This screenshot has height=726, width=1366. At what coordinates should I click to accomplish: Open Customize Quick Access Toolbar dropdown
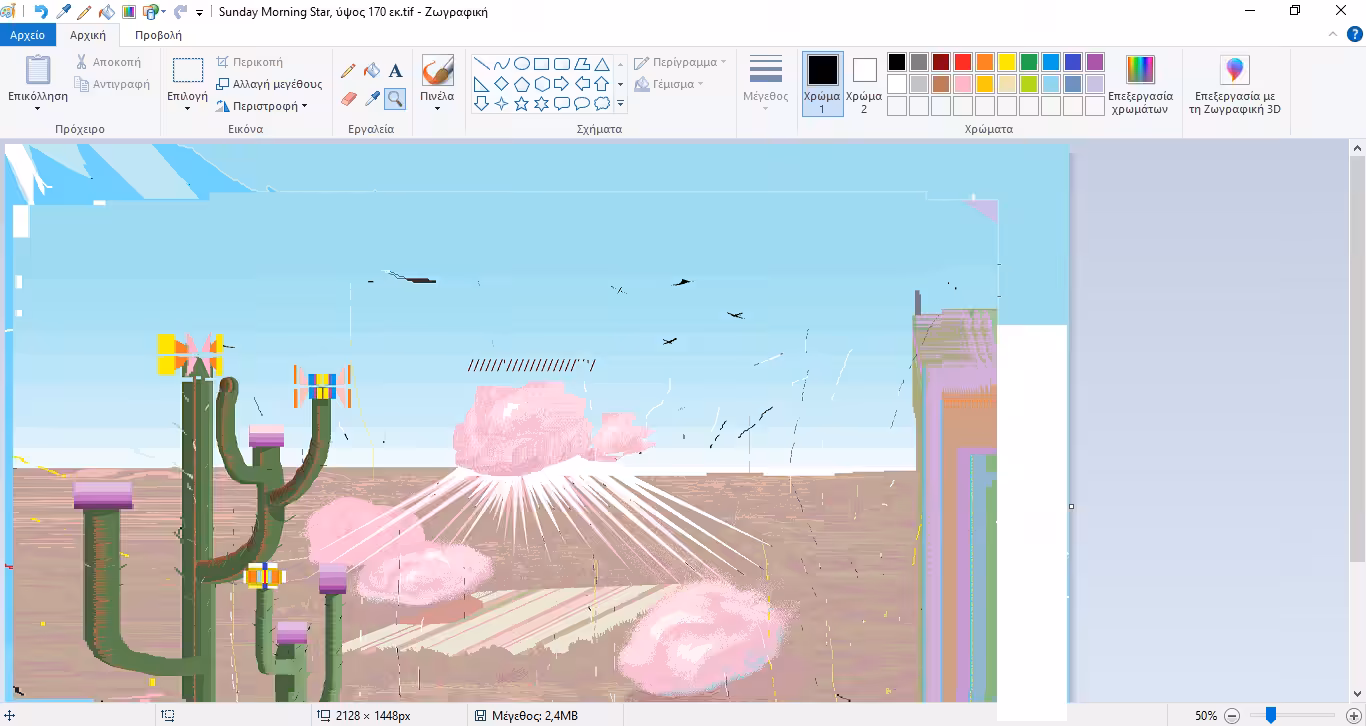199,13
